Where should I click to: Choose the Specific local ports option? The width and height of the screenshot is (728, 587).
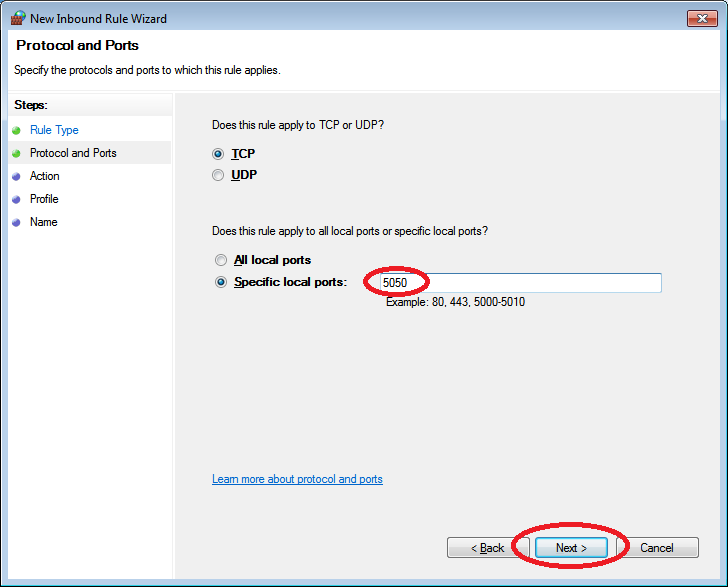click(221, 282)
